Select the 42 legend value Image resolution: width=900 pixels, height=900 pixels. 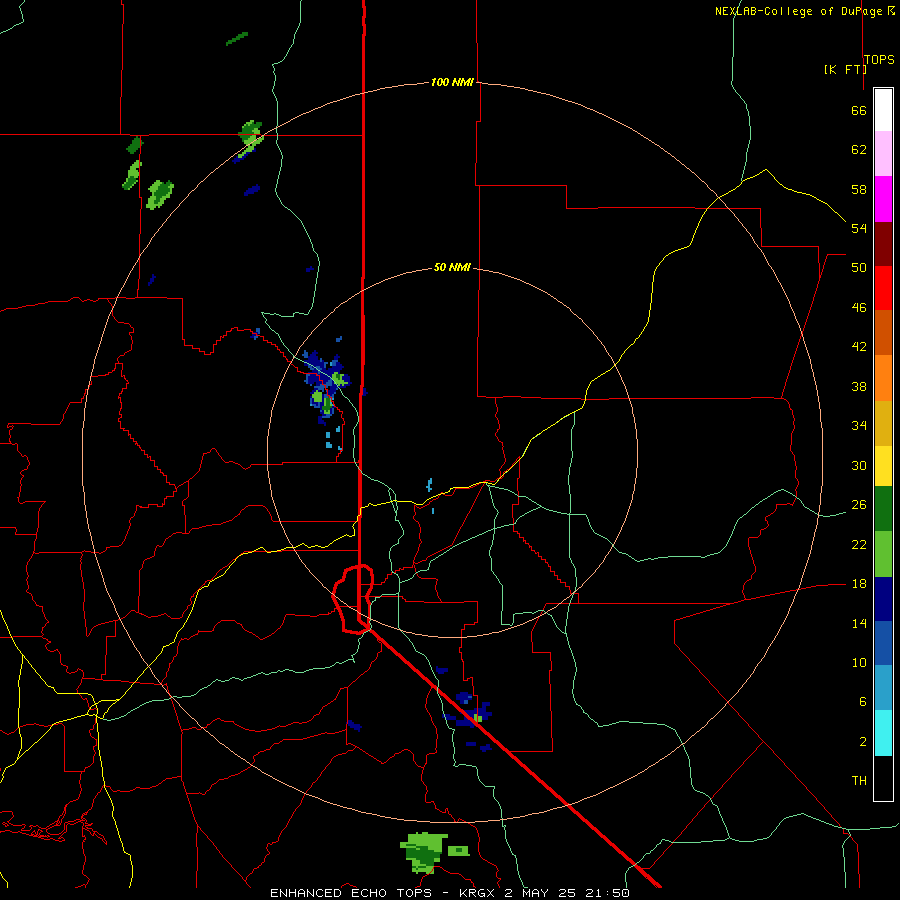859,347
